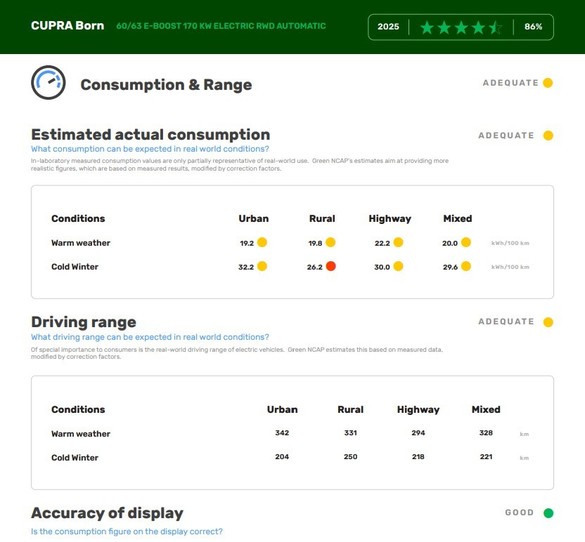Screen dimensions: 585x542
Task: Click the Mixed column header in consumption table
Action: pos(457,219)
